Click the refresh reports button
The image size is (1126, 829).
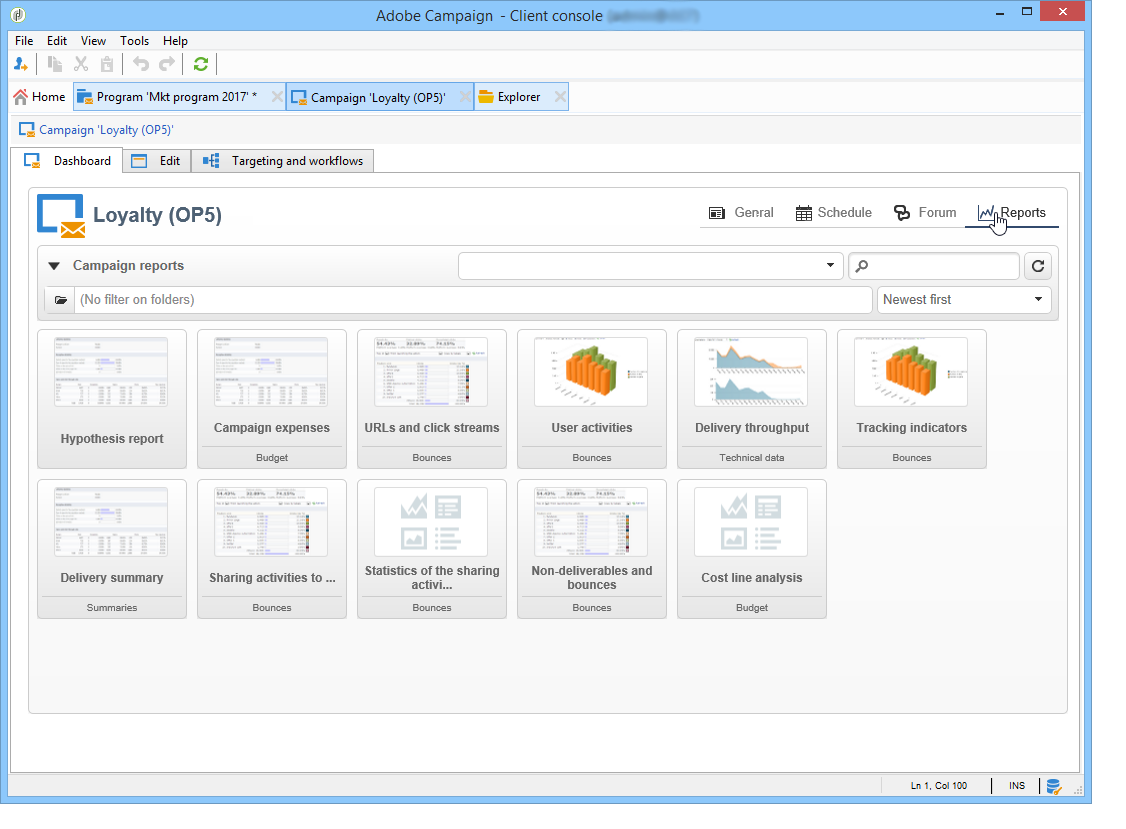[1038, 266]
